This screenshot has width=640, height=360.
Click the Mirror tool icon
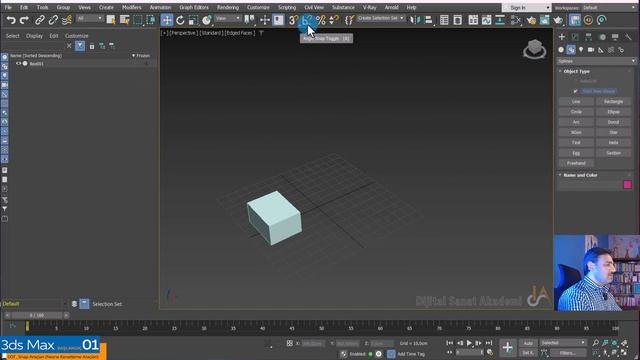415,20
